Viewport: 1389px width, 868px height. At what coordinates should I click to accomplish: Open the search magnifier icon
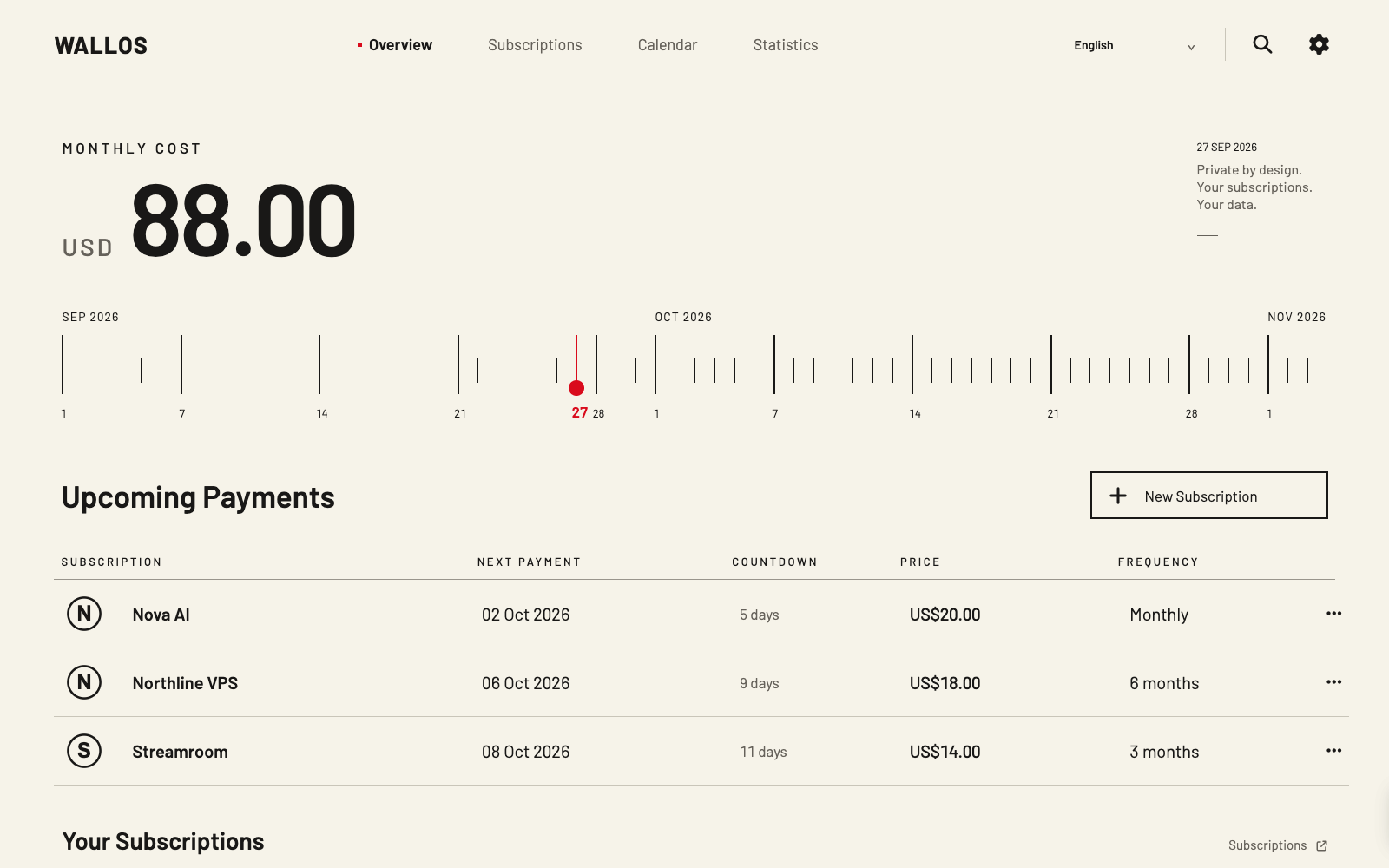tap(1262, 44)
